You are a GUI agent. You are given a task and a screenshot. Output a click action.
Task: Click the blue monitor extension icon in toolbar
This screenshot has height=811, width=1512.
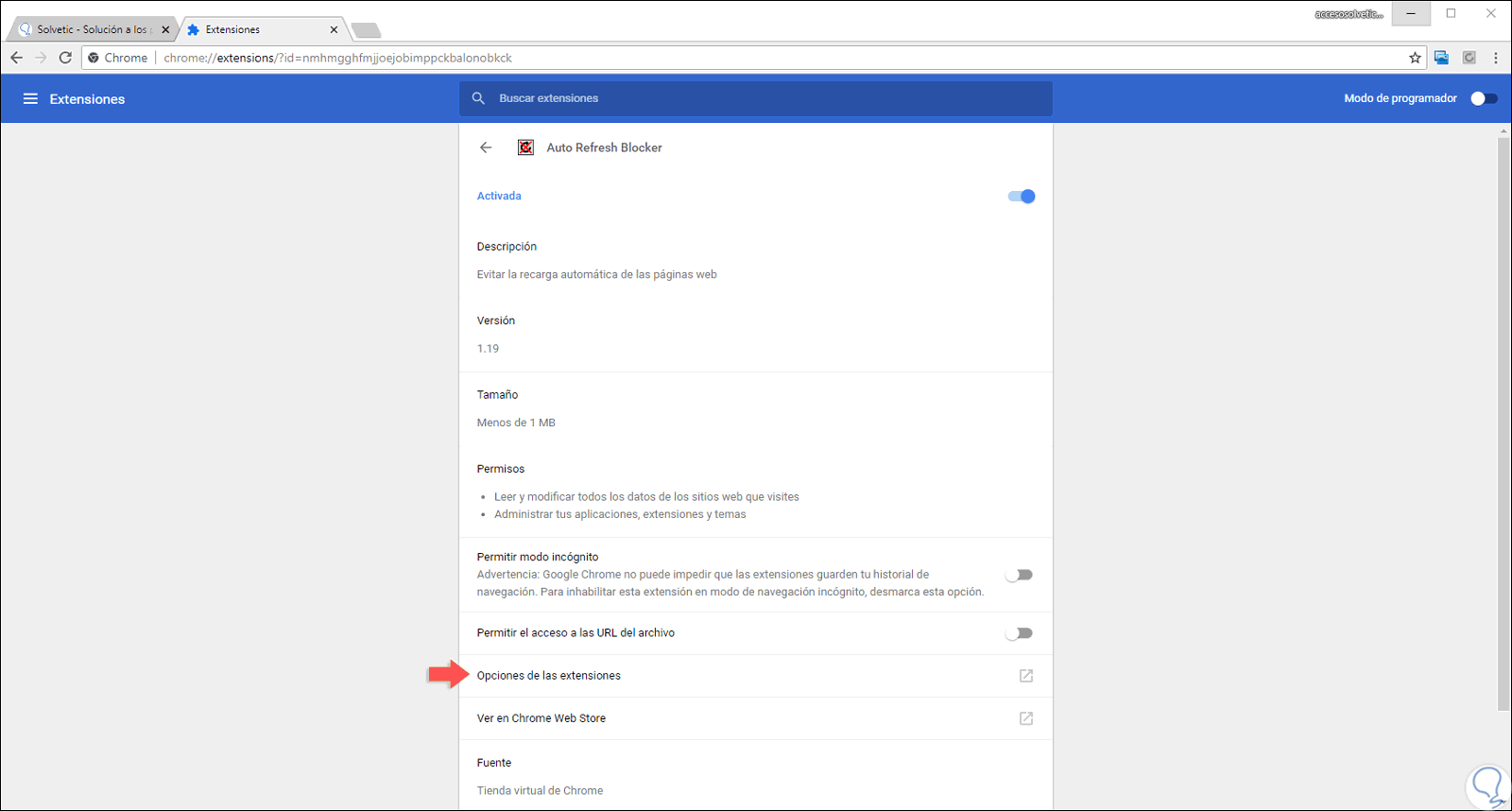(x=1441, y=58)
